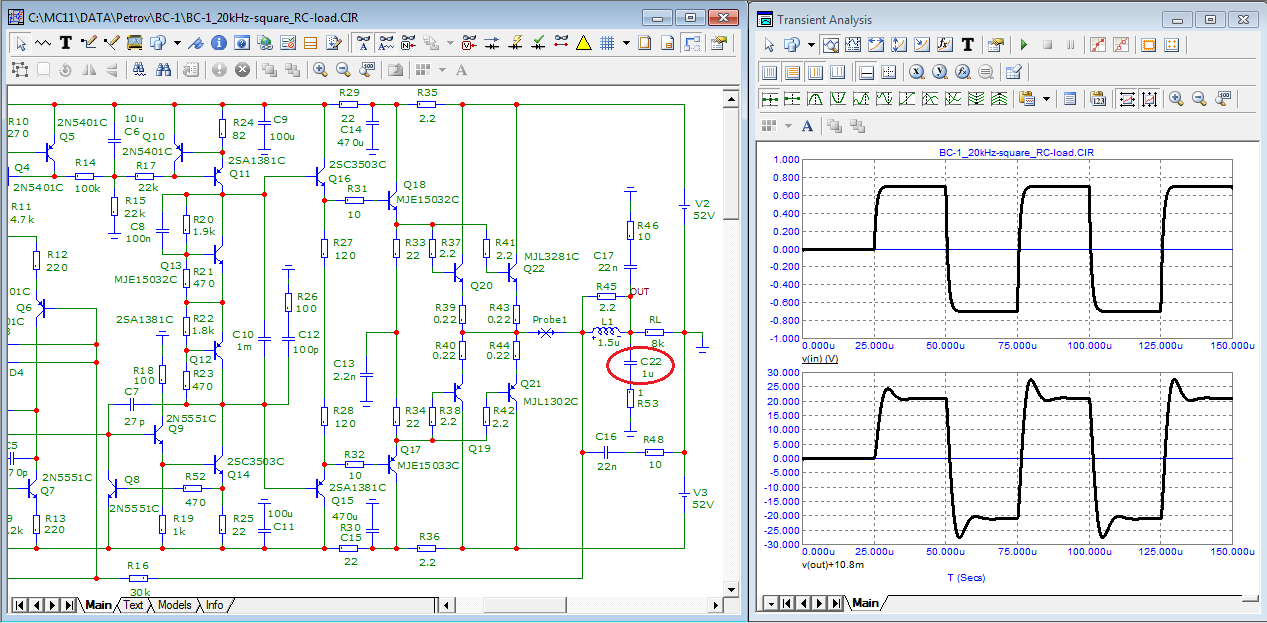
Task: Click the yellow triangle warning icon
Action: [584, 43]
